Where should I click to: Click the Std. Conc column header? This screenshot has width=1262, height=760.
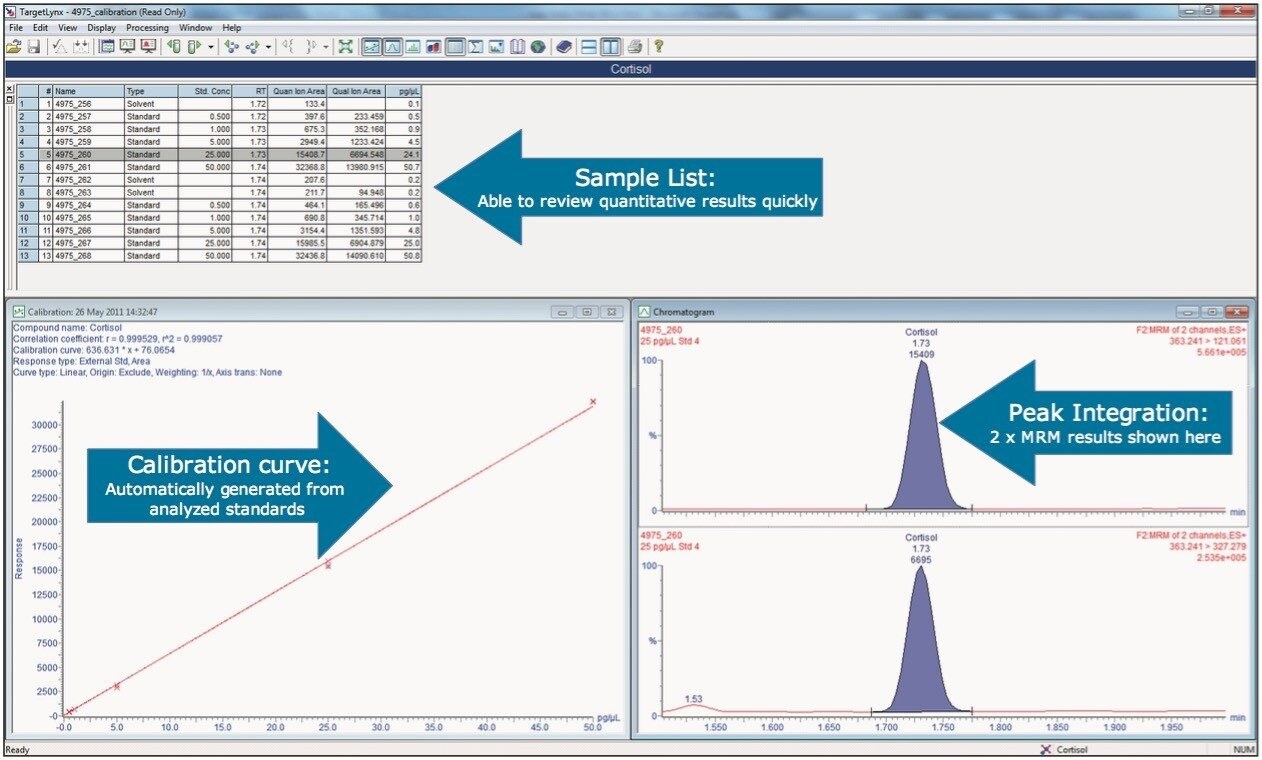pos(205,91)
